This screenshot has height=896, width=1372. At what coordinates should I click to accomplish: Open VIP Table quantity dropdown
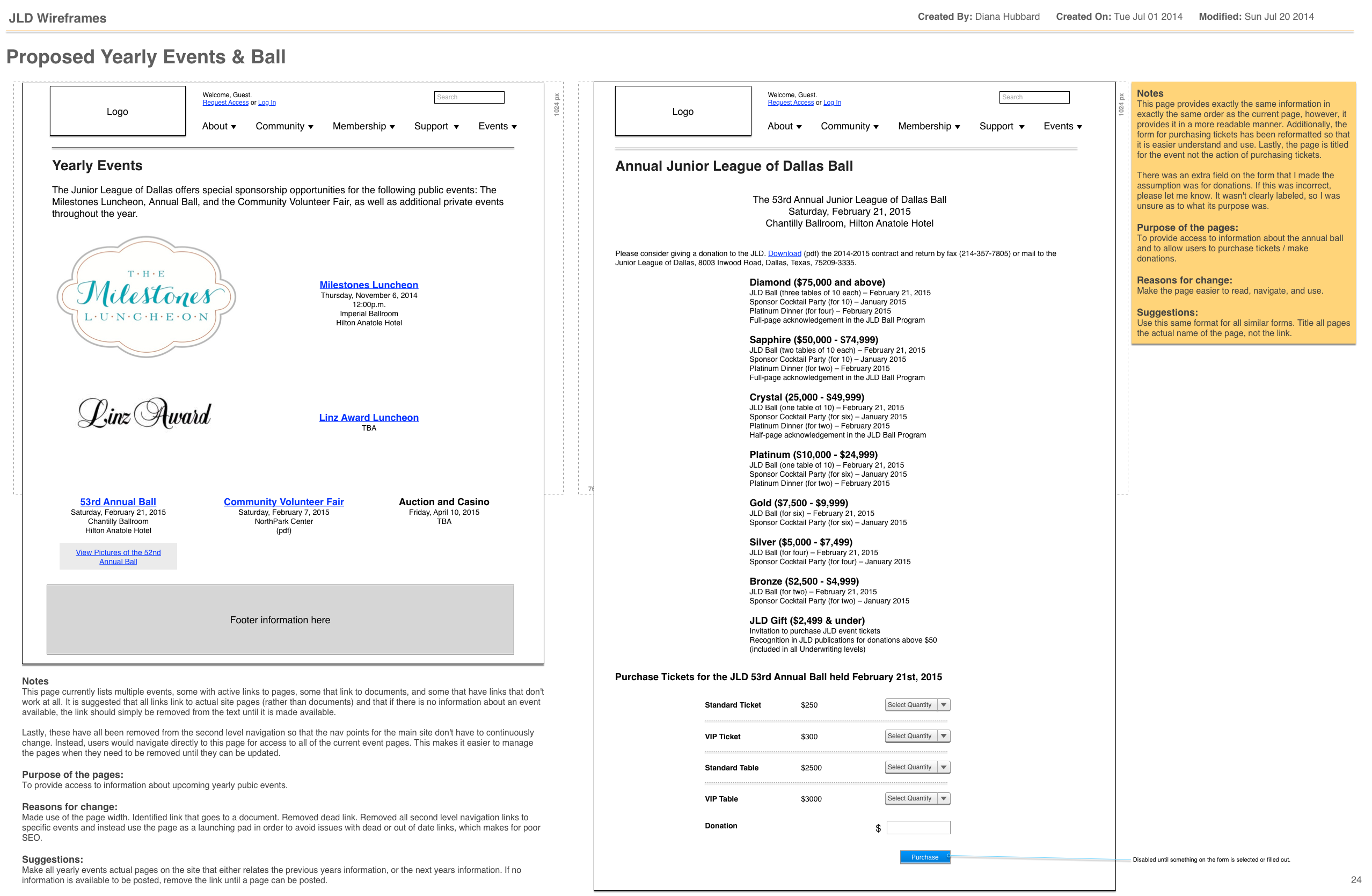point(918,798)
